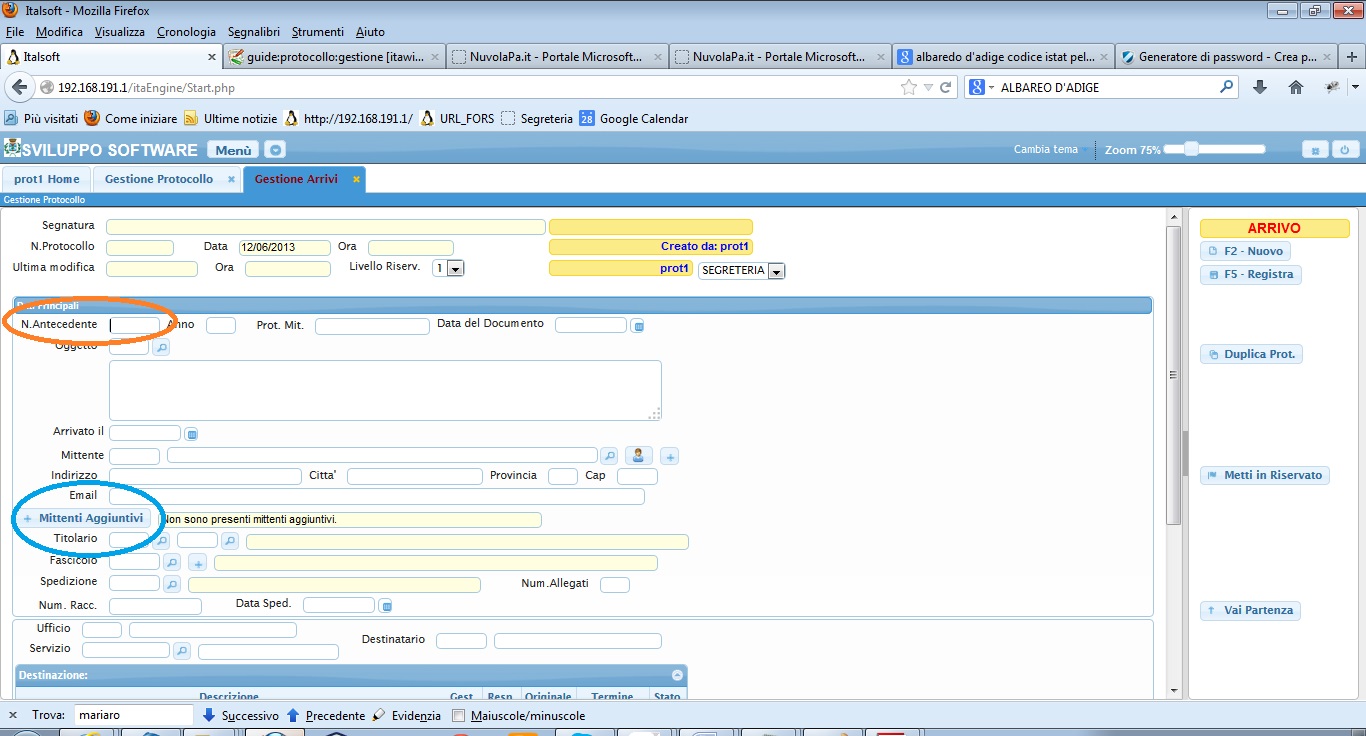Click the F5 - Registra button
1366x736 pixels.
[1250, 274]
